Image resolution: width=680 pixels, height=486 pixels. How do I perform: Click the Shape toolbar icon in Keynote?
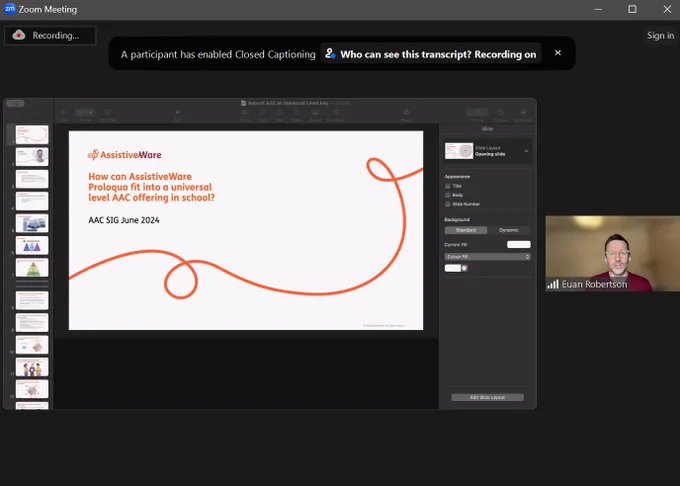(297, 112)
